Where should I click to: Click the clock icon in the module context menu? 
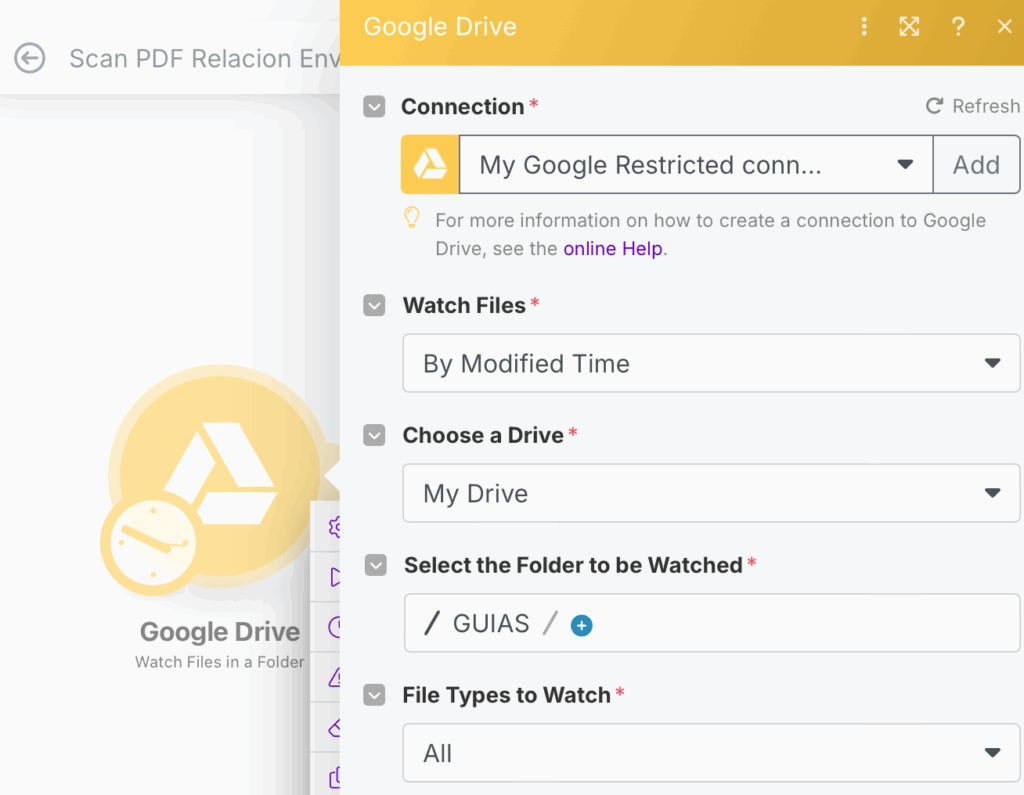point(334,627)
